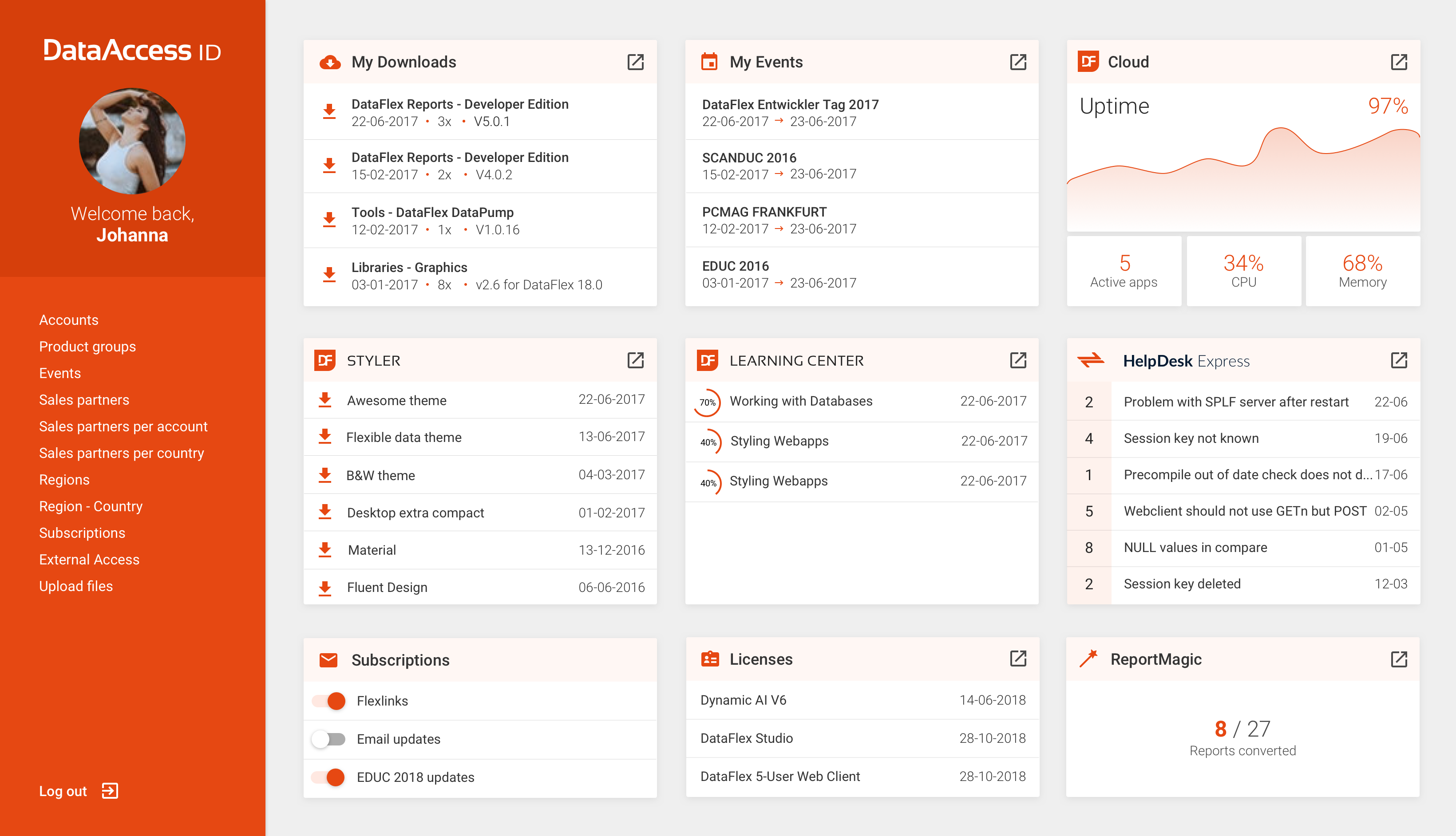Click Johanna's profile picture
1456x836 pixels.
pos(132,141)
